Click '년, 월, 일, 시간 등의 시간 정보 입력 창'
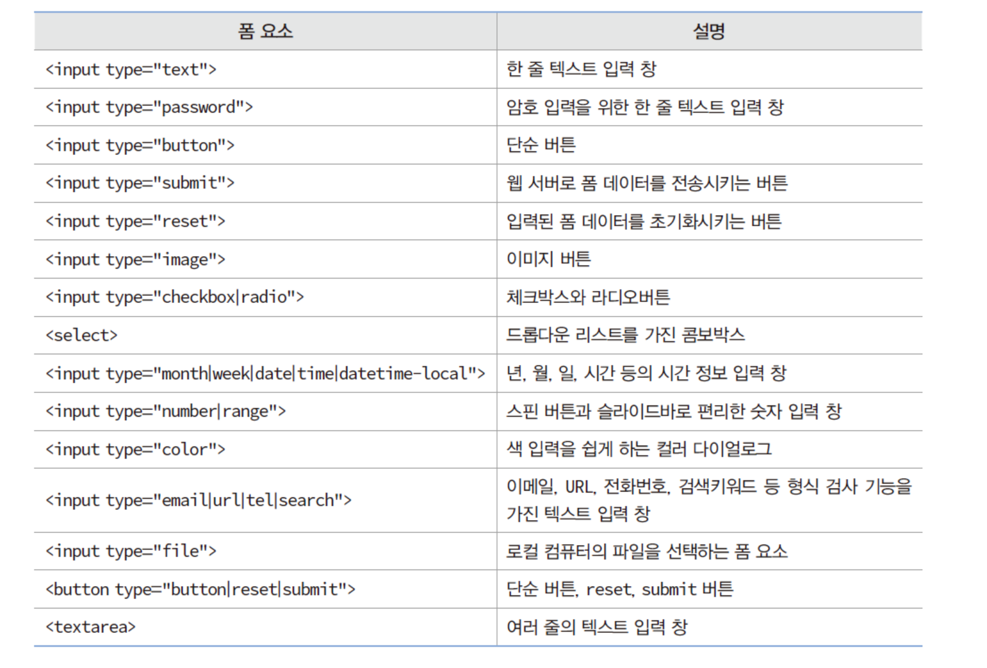 [x=646, y=373]
